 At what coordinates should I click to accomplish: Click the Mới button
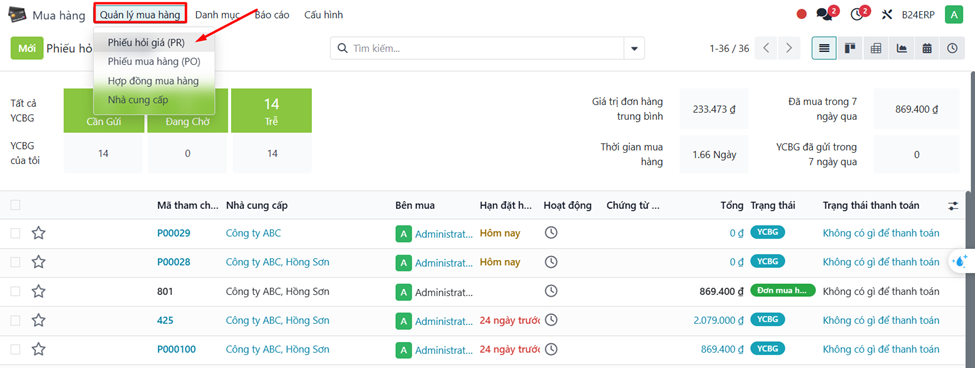tap(27, 48)
